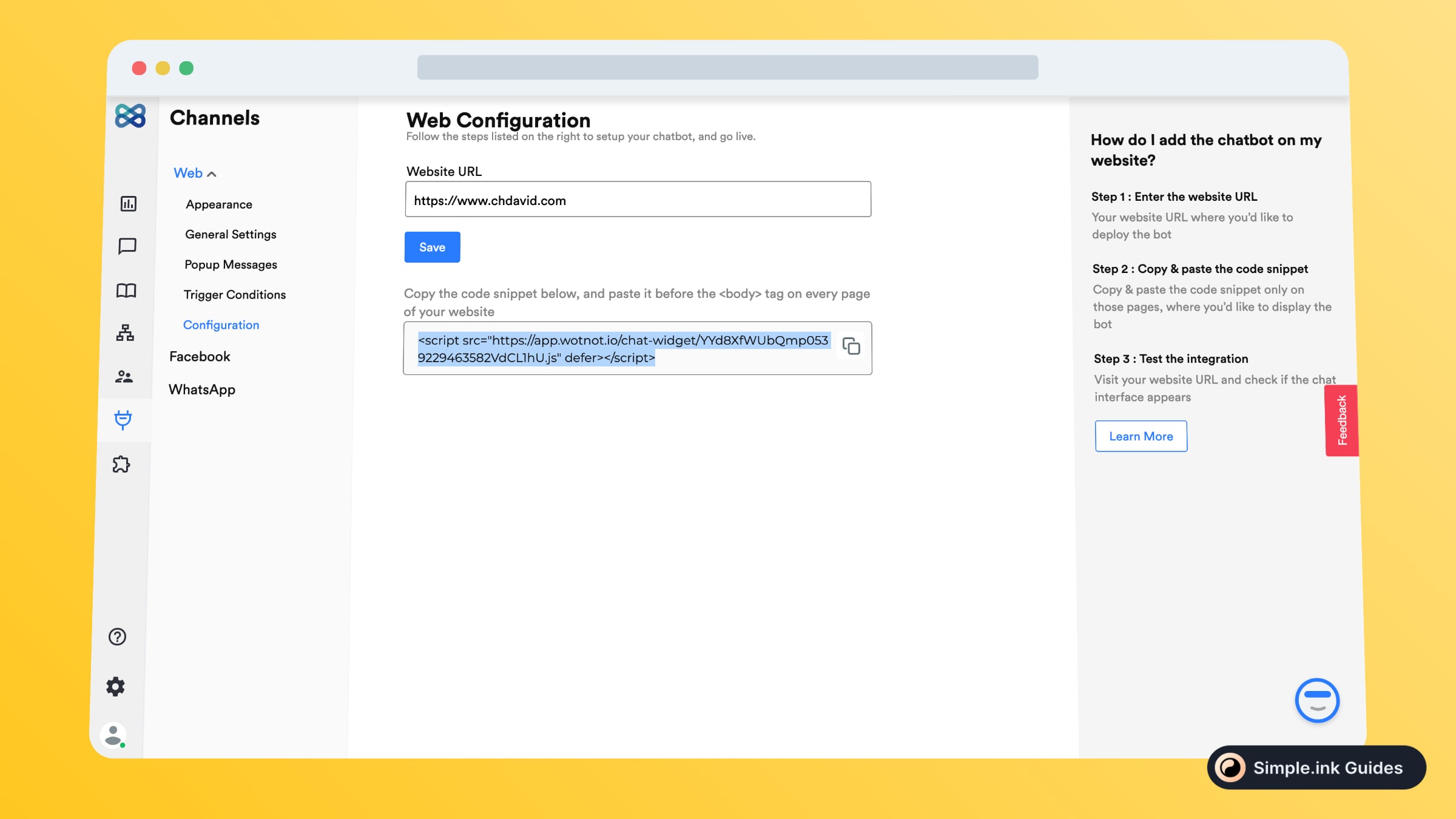
Task: Select the Configuration menu item
Action: [221, 325]
